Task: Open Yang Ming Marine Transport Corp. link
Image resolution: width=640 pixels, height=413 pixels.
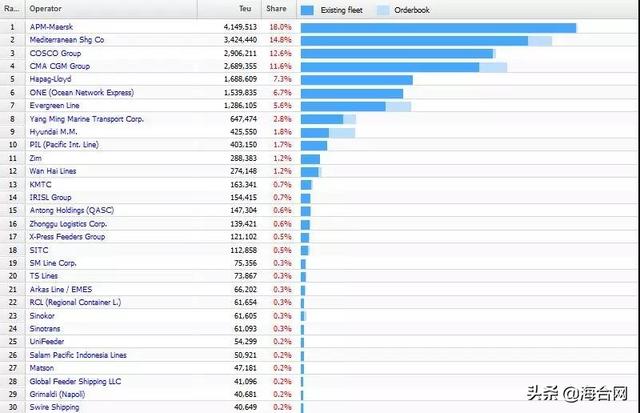Action: tap(87, 119)
